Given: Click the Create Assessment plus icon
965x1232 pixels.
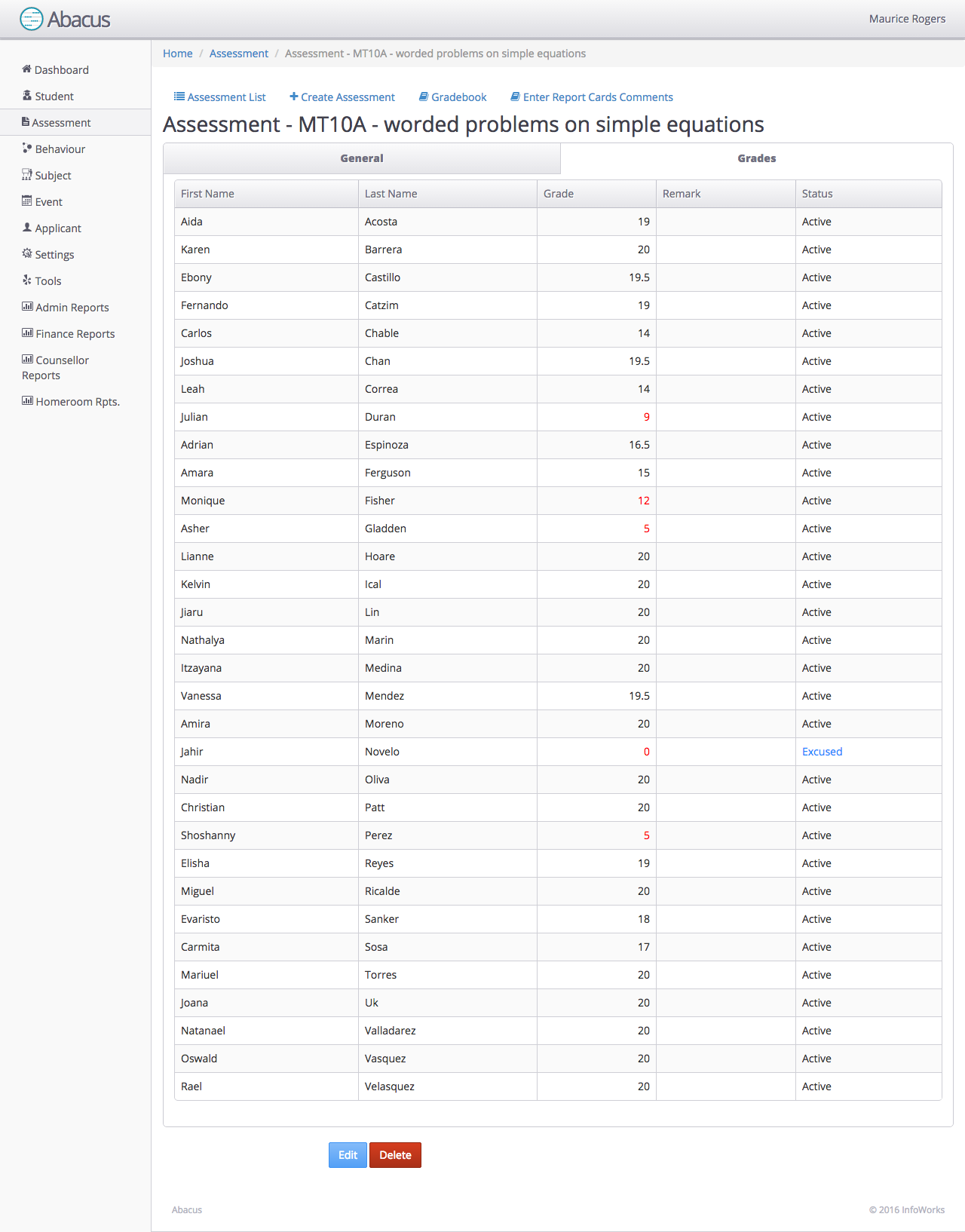Looking at the screenshot, I should click(294, 97).
